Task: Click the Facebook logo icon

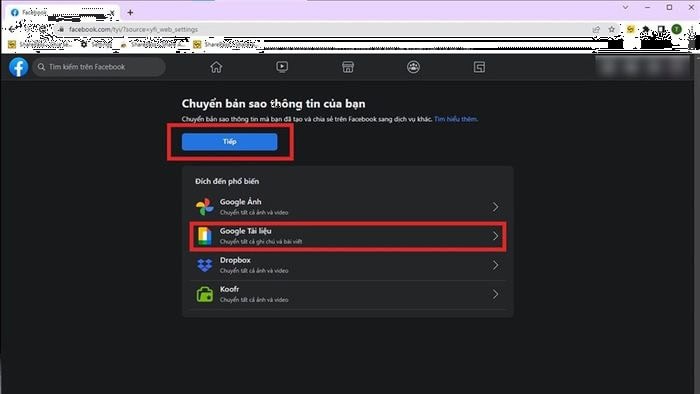Action: [x=18, y=67]
